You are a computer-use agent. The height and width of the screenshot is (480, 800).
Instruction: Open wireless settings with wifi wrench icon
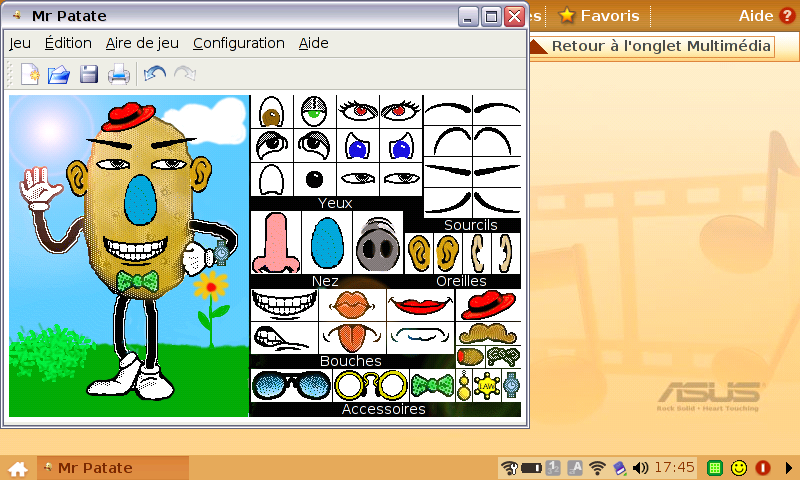click(509, 468)
